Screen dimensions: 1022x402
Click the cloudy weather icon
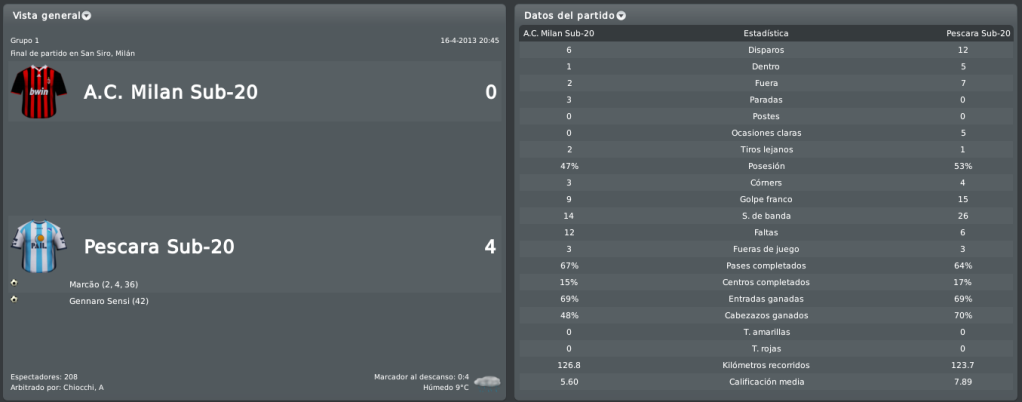tap(487, 381)
